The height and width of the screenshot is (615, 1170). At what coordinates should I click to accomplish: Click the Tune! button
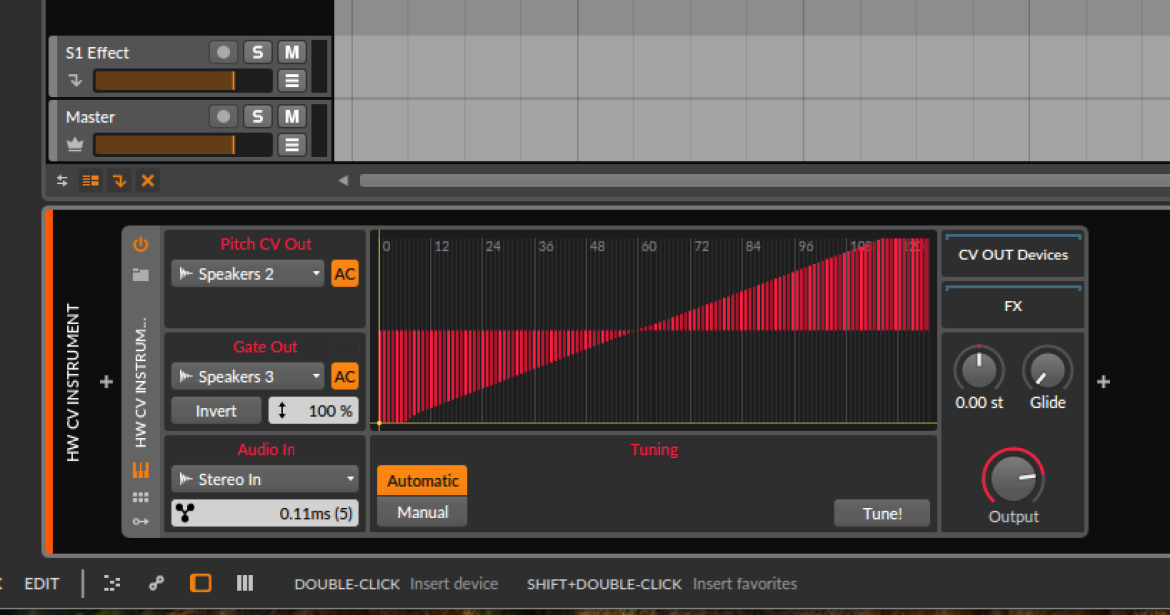tap(883, 513)
